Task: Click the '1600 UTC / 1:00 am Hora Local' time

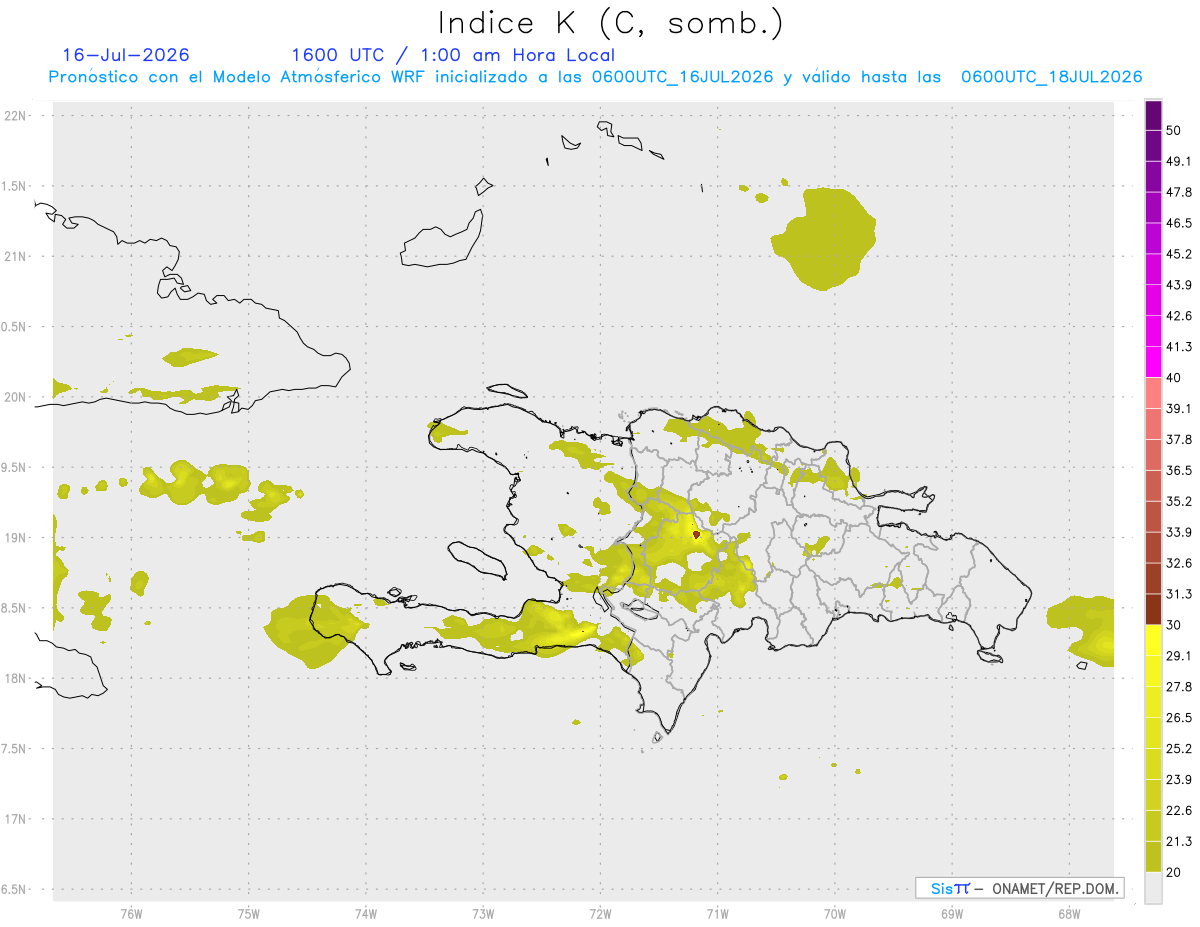Action: (453, 55)
